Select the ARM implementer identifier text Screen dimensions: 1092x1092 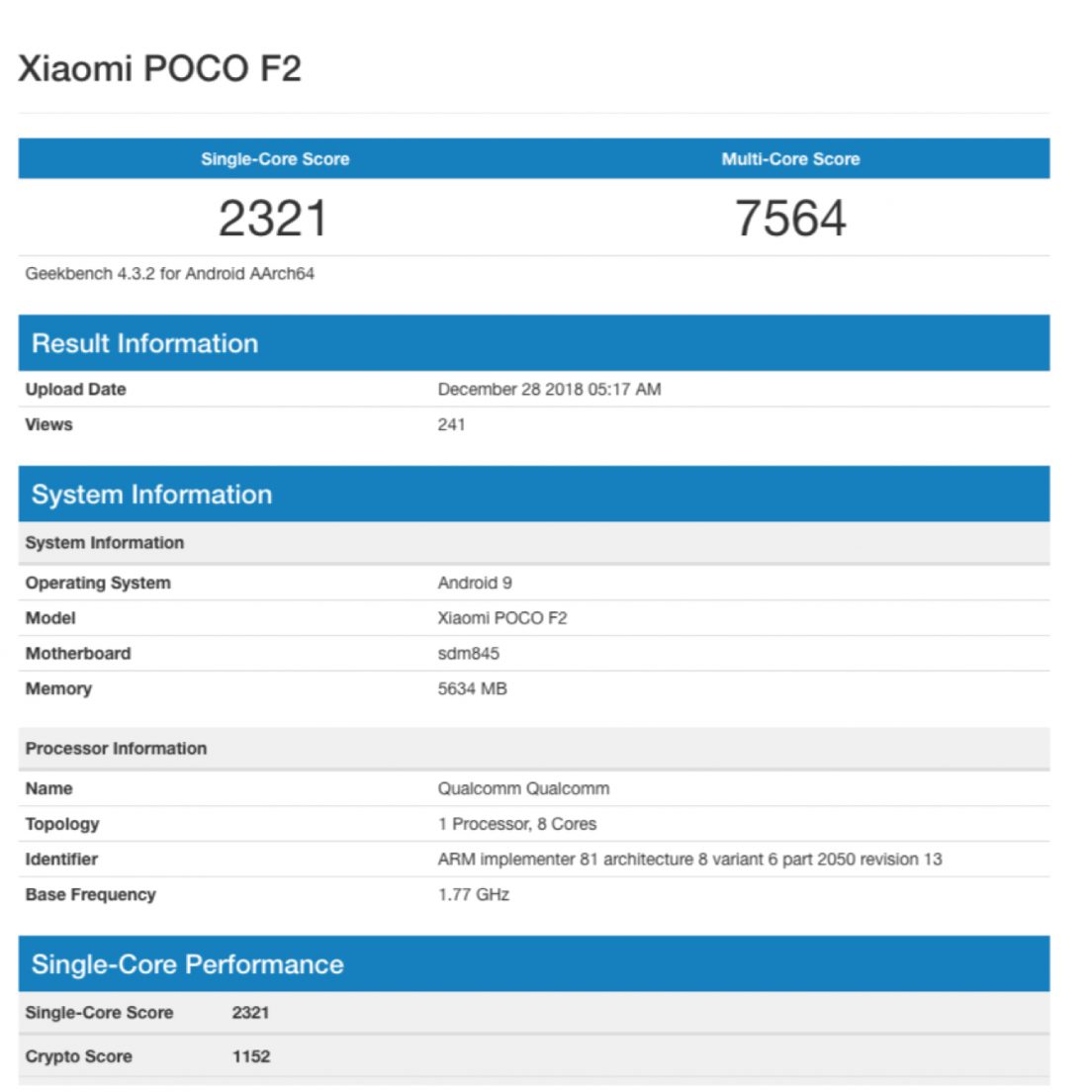pos(689,860)
